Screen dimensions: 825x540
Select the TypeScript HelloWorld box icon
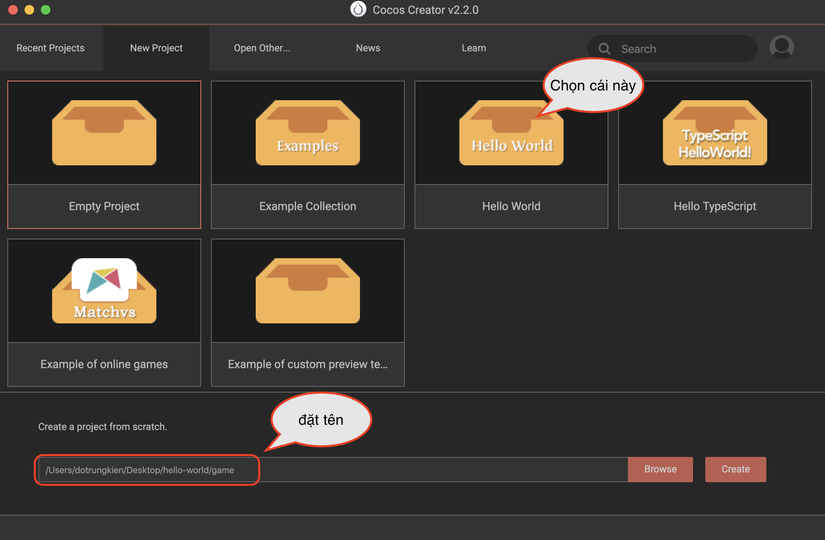tap(715, 133)
